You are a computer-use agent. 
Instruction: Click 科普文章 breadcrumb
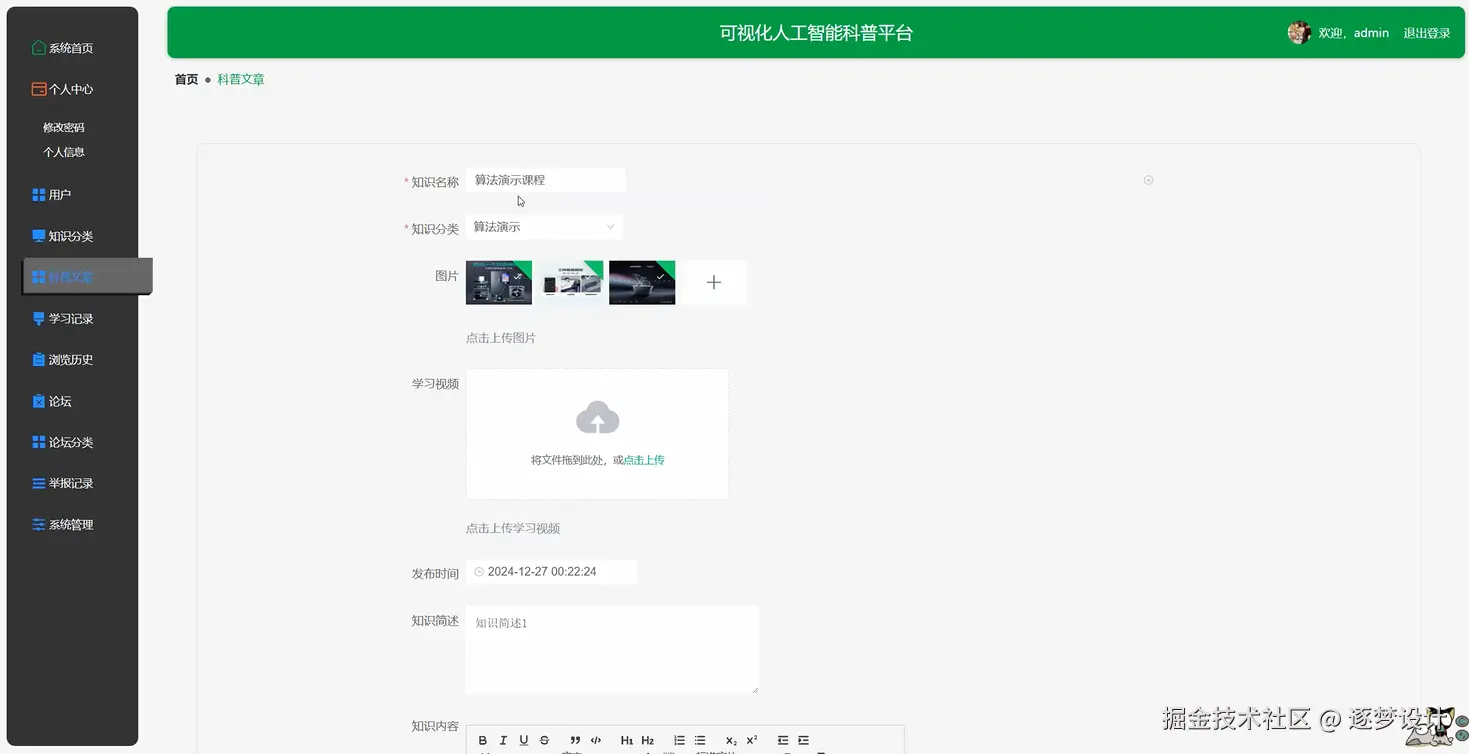point(241,79)
